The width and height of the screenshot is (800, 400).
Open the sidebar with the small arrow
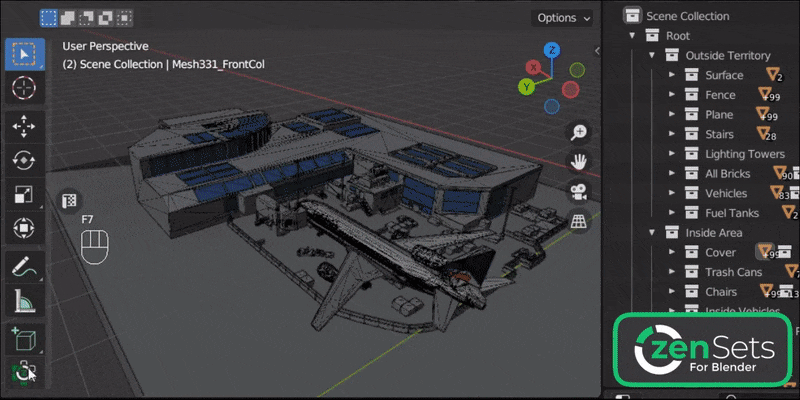(596, 51)
